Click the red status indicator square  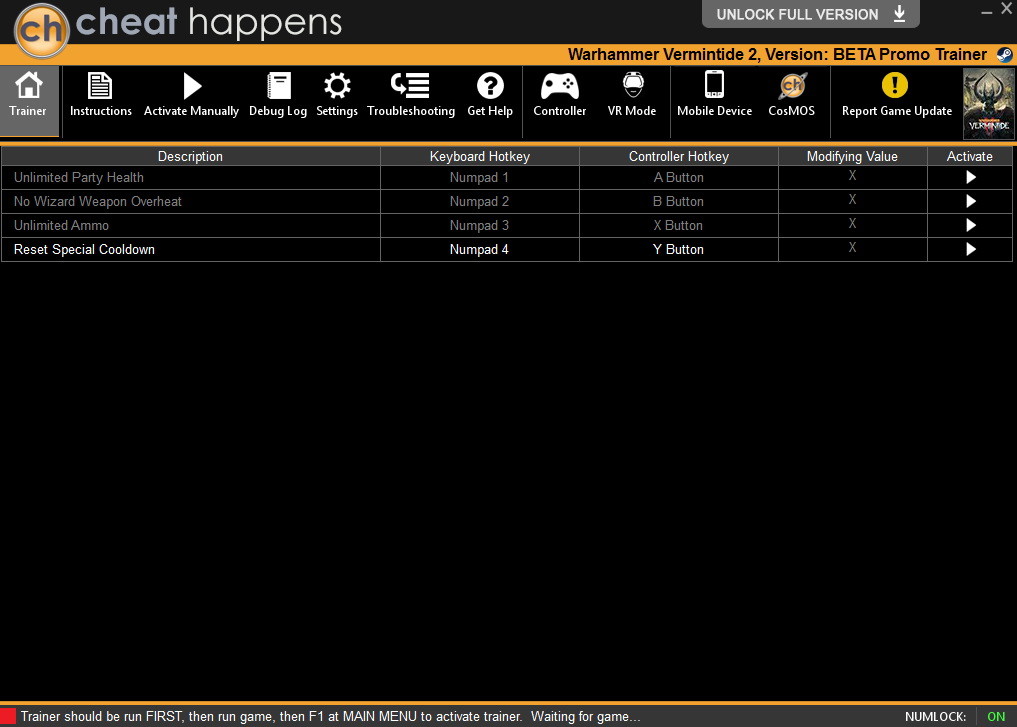(x=8, y=717)
